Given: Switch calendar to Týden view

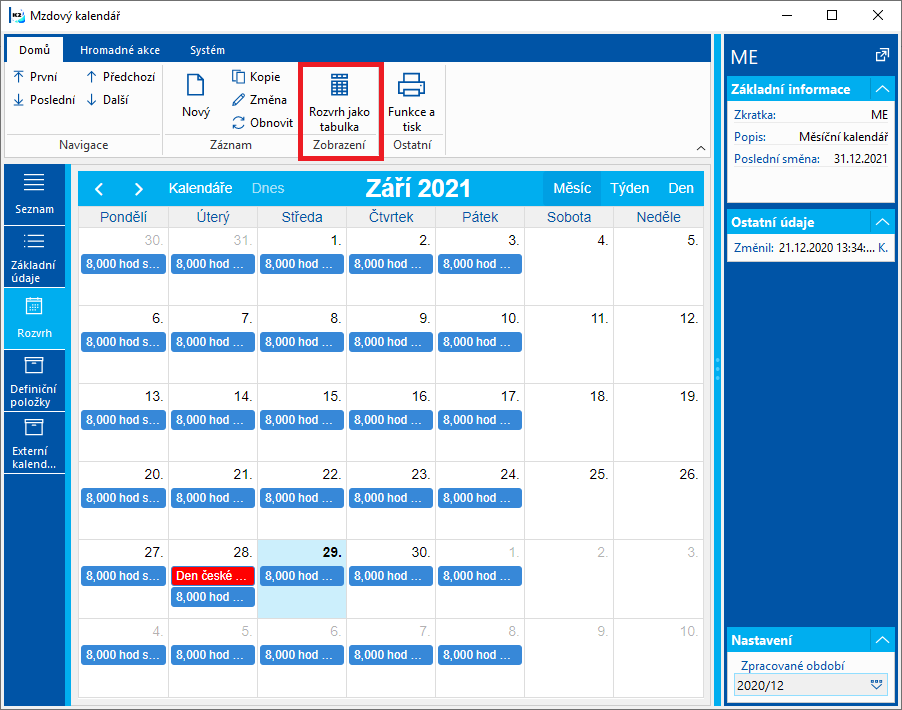Looking at the screenshot, I should pos(629,188).
